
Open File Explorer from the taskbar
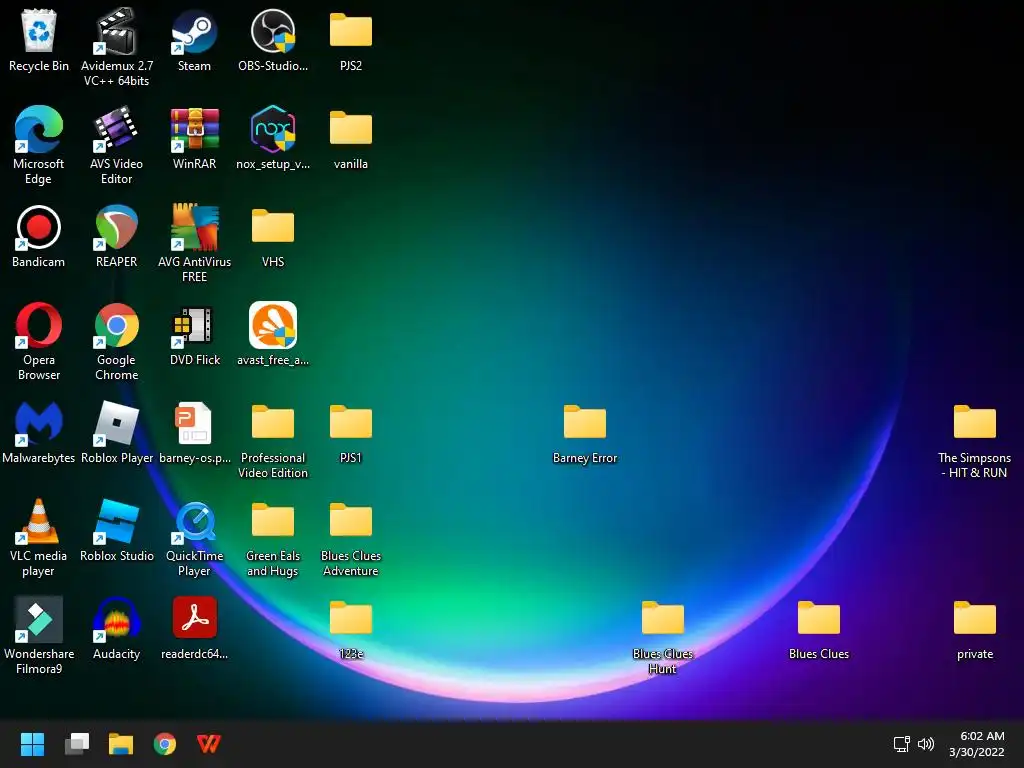click(121, 744)
